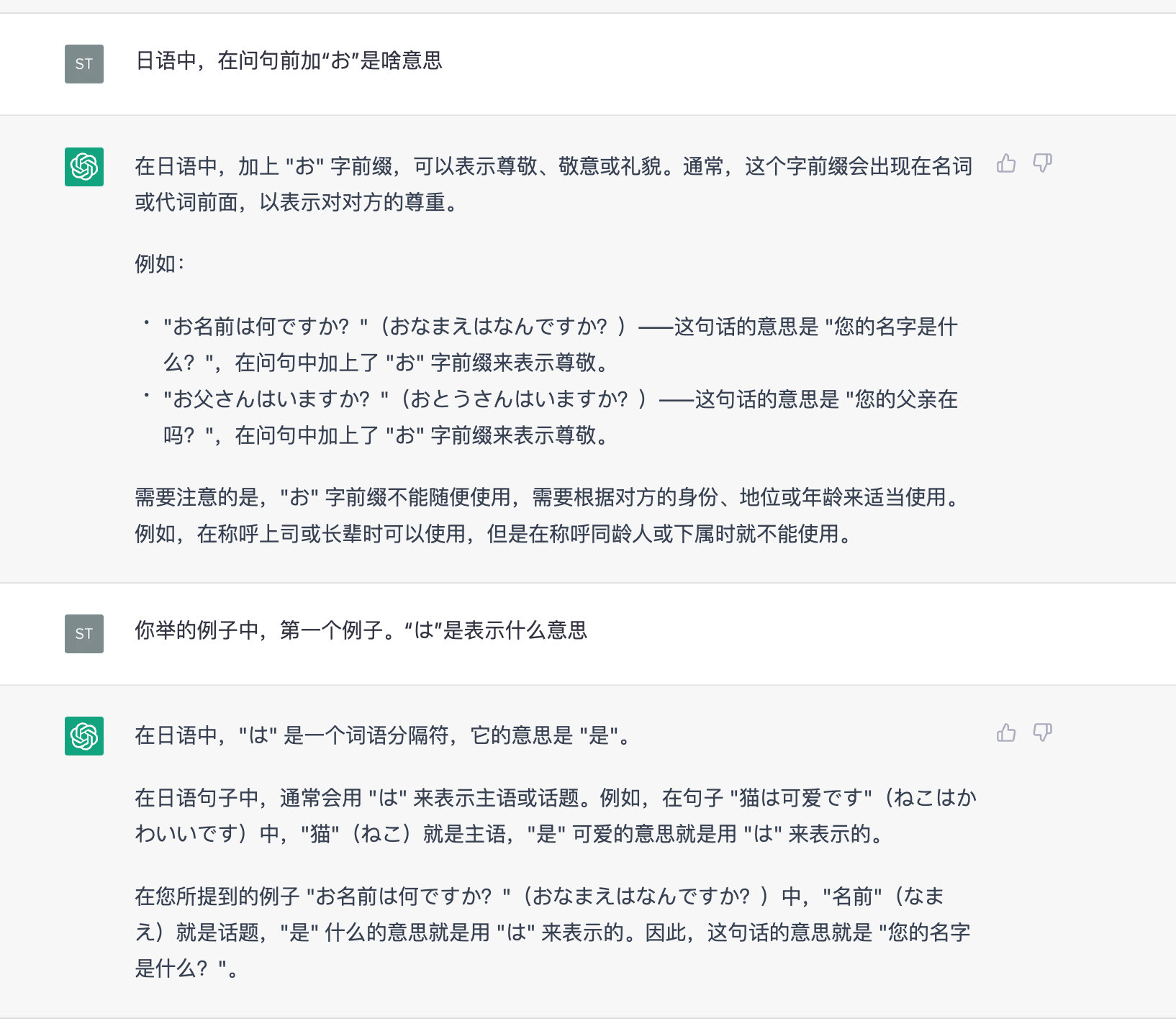The height and width of the screenshot is (1026, 1176).
Task: Like the response explaining the は particle
Action: (1006, 733)
